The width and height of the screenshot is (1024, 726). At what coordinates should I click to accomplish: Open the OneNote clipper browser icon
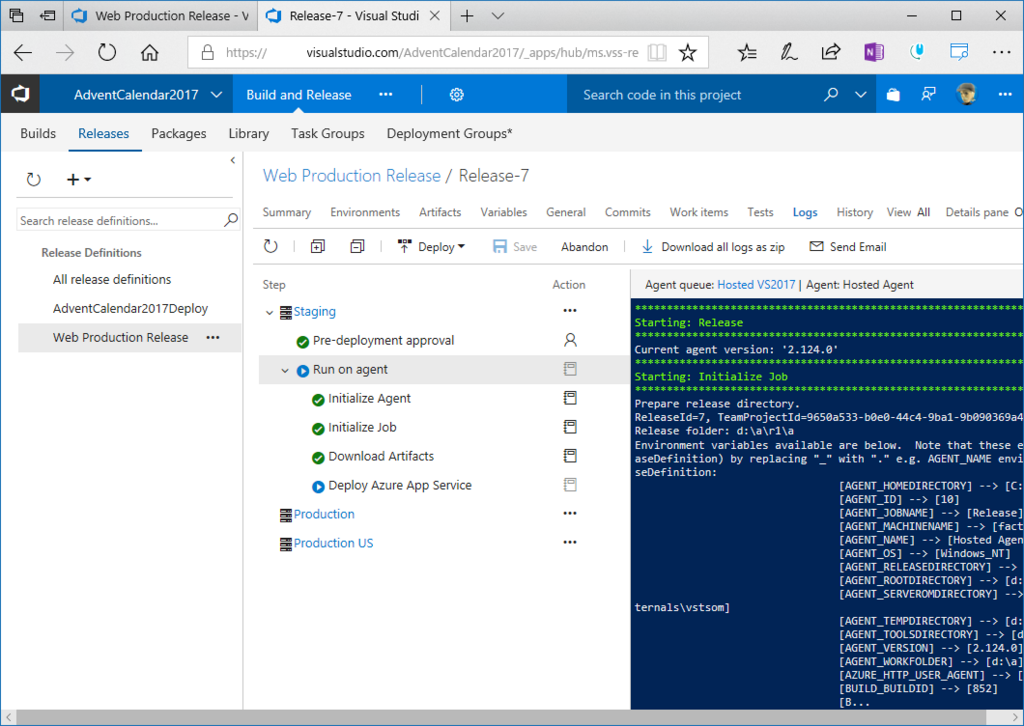tap(874, 52)
